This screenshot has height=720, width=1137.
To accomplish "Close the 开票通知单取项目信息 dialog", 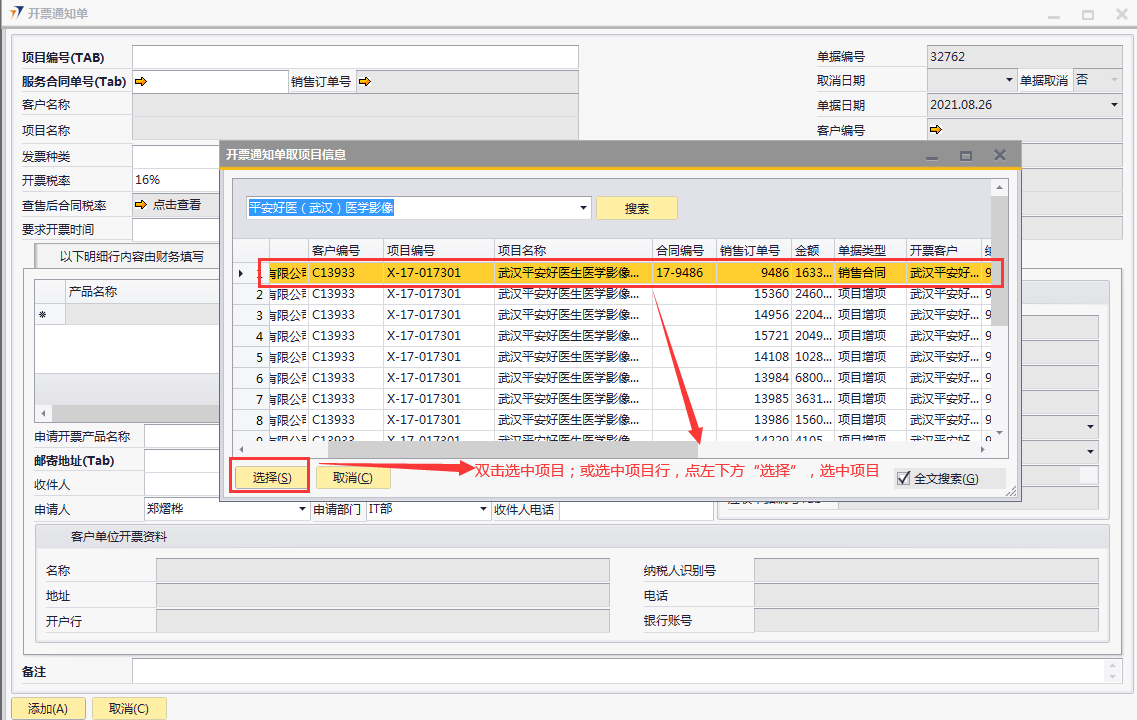I will click(x=999, y=156).
